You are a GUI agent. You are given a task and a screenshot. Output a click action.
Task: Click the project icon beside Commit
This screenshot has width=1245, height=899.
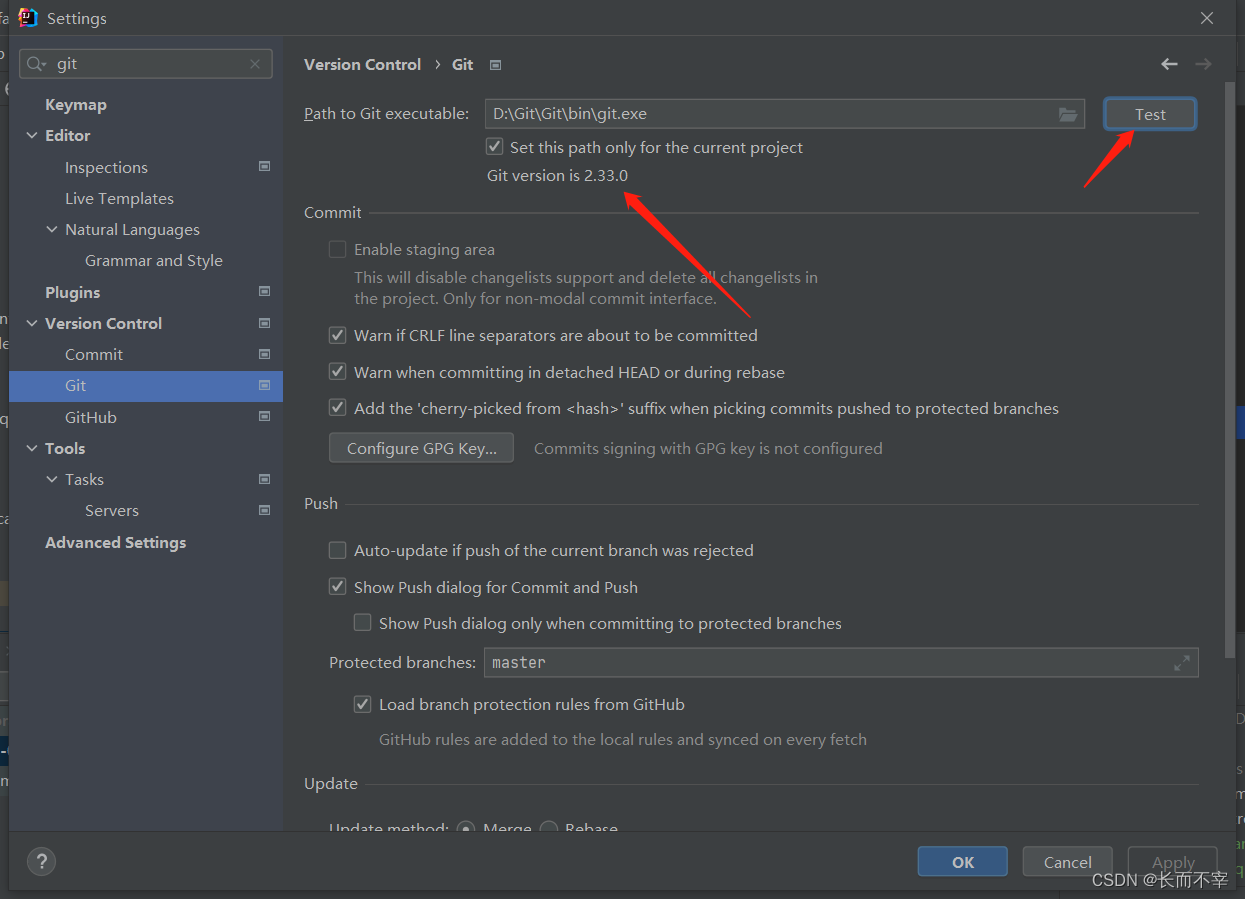tap(264, 354)
